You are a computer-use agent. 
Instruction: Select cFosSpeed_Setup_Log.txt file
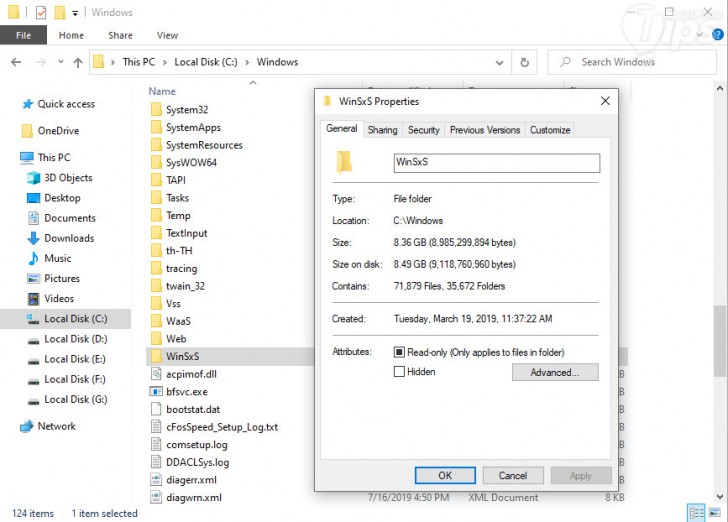click(x=214, y=427)
